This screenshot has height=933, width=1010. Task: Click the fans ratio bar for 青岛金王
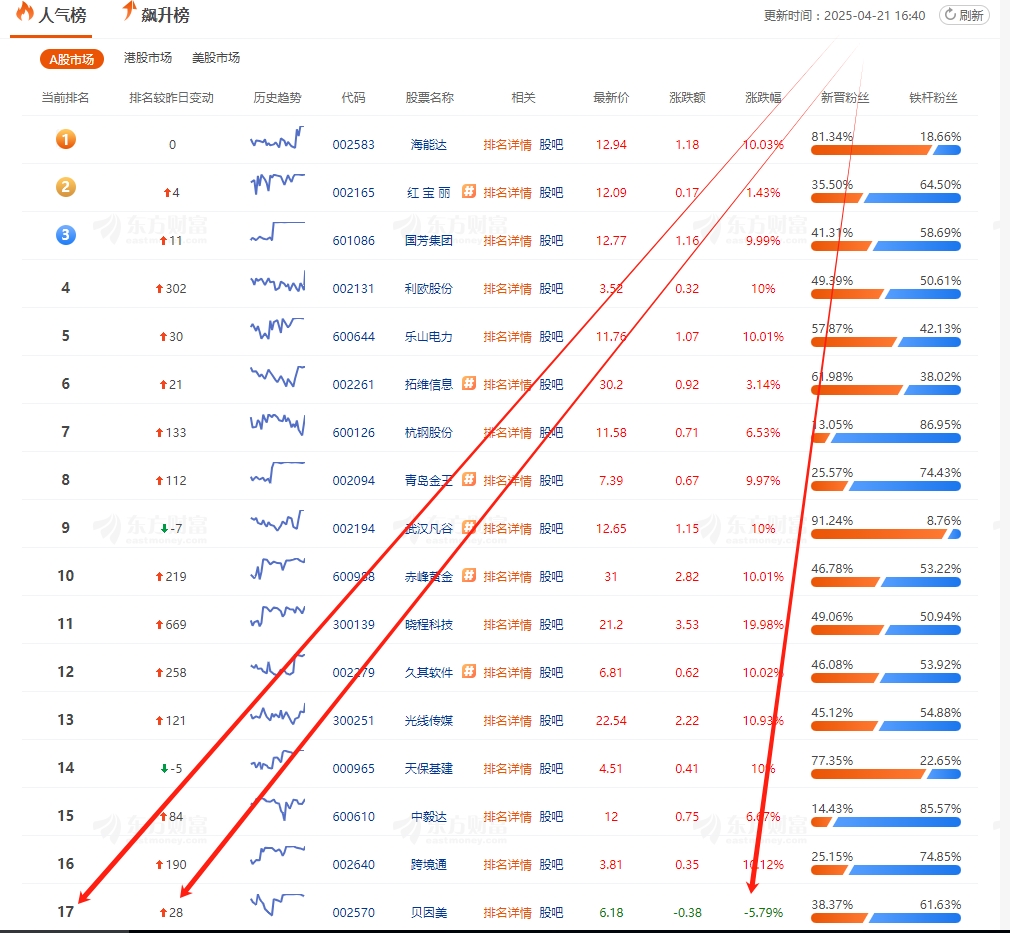click(886, 486)
